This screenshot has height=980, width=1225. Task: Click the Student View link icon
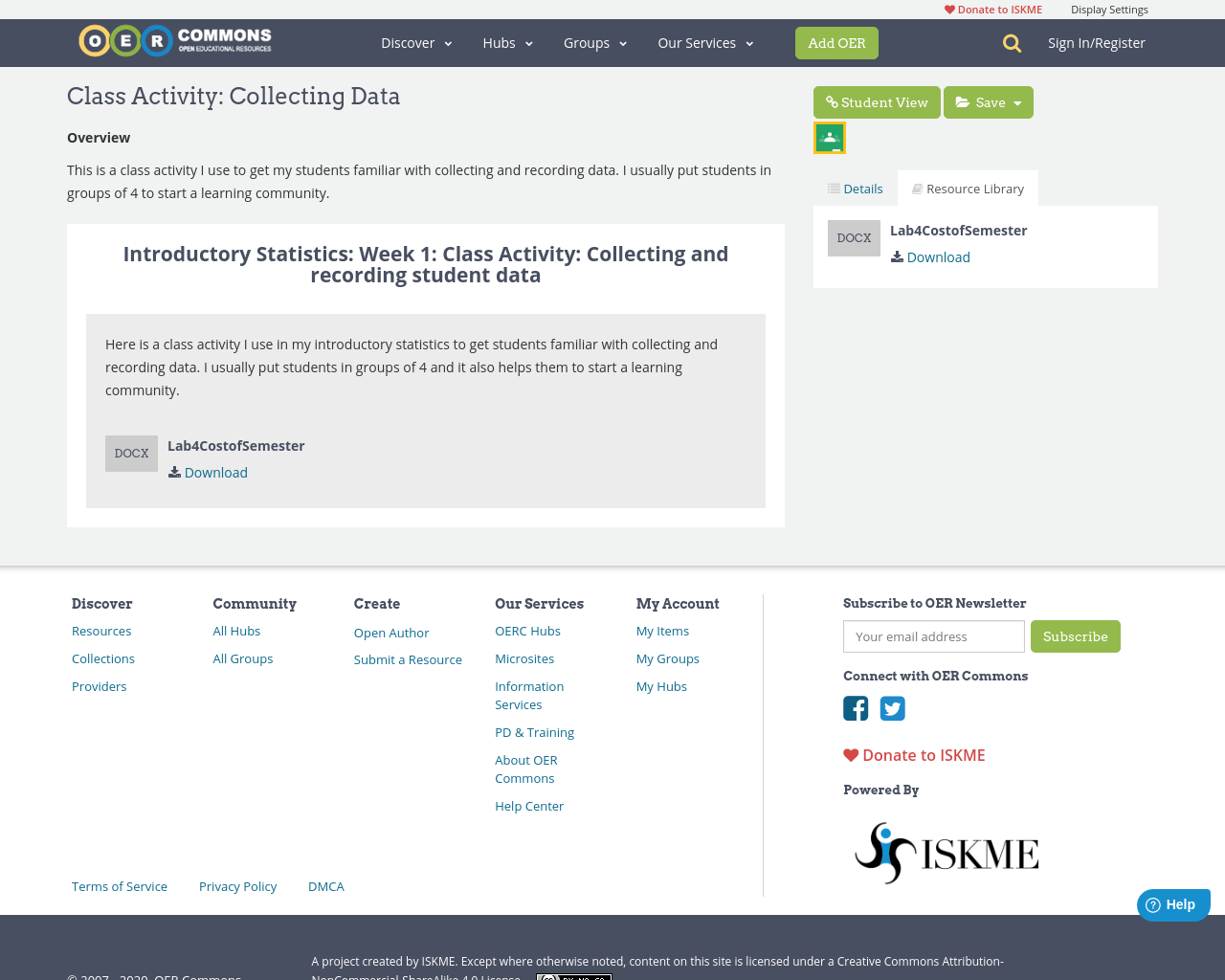(832, 100)
